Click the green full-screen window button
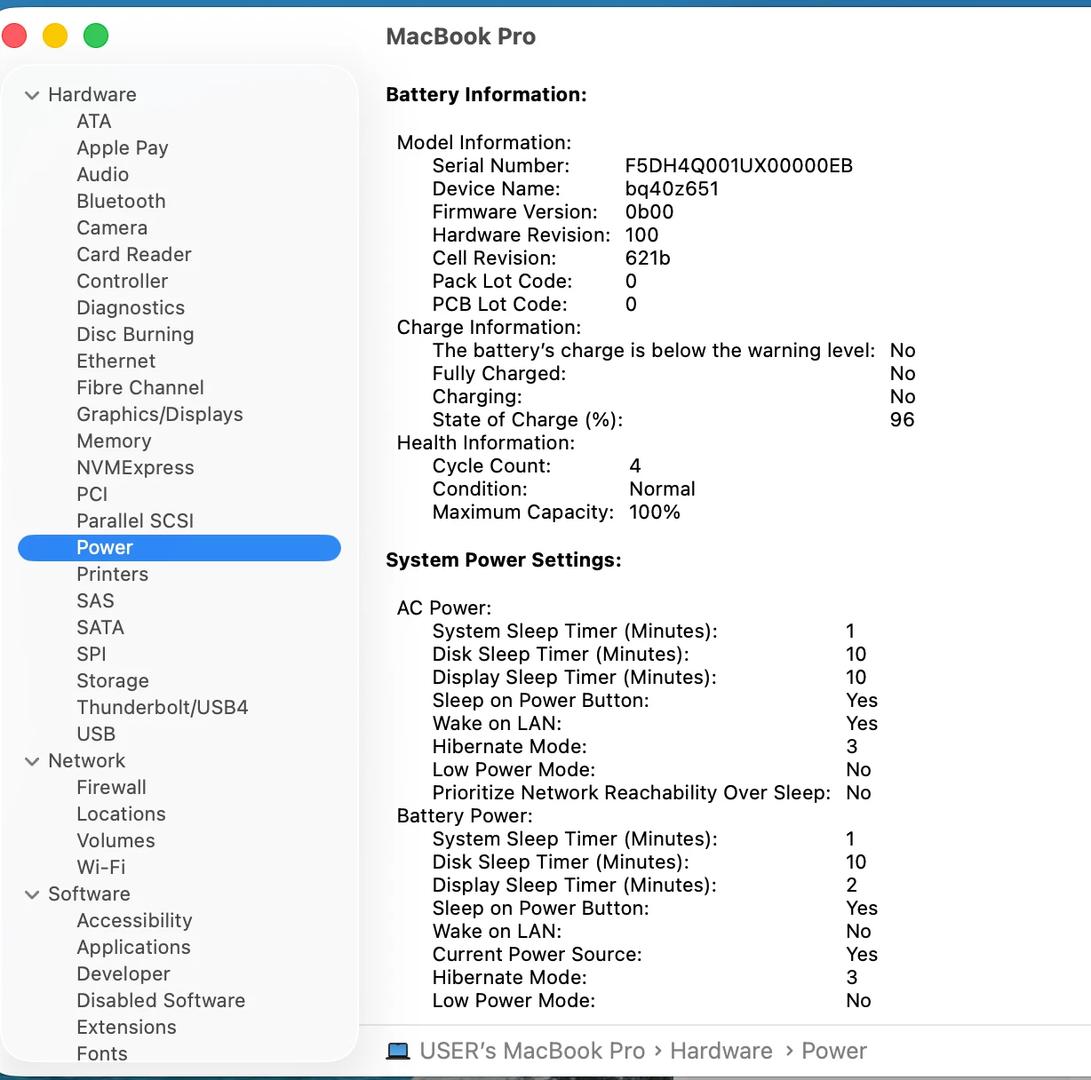This screenshot has height=1080, width=1091. (x=95, y=37)
